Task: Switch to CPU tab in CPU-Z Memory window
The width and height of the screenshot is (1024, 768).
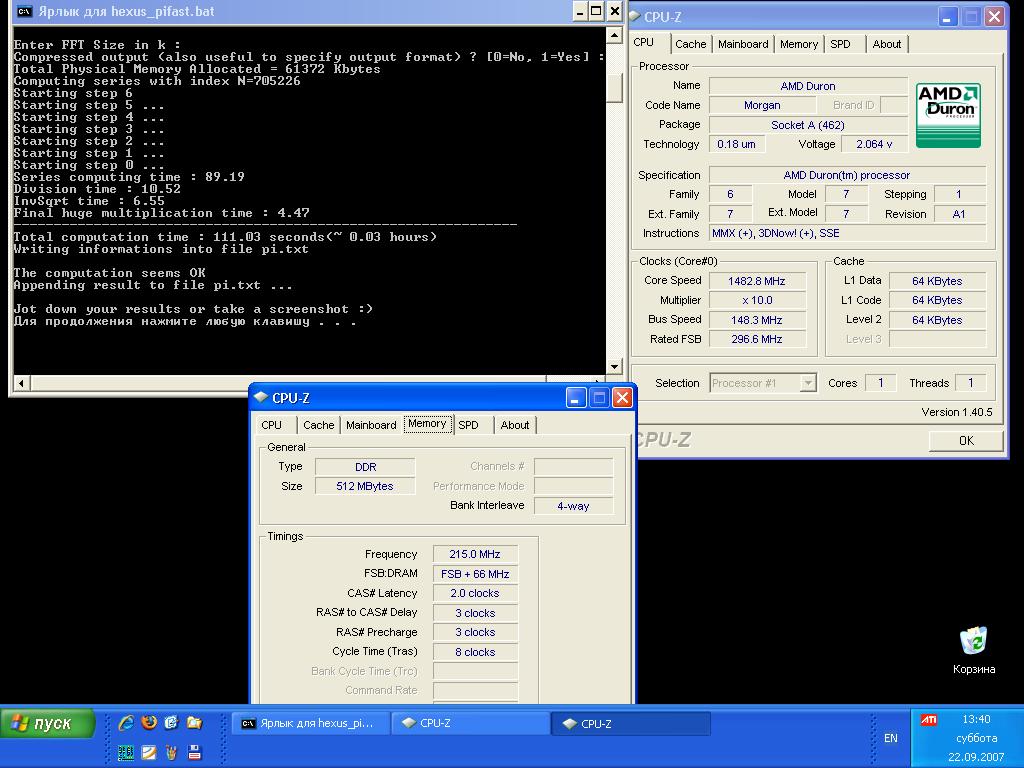Action: [272, 424]
